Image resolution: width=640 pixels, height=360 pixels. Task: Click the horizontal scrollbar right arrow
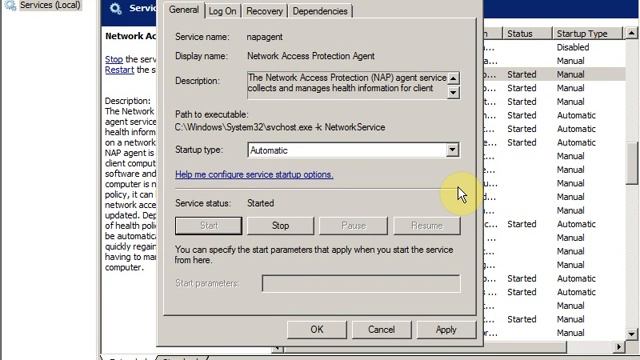(619, 347)
